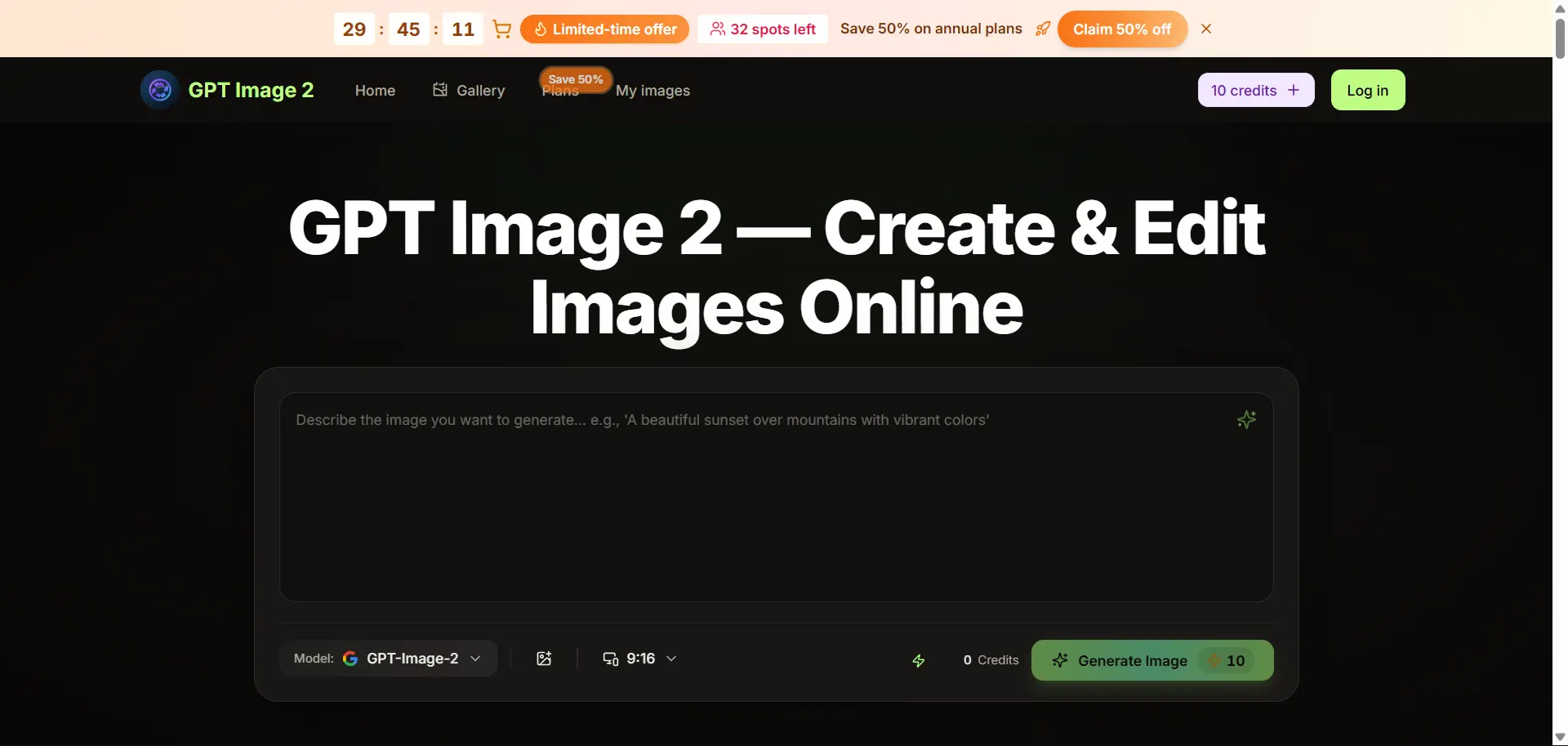Image resolution: width=1568 pixels, height=746 pixels.
Task: Click the Generate Image button
Action: click(1152, 660)
